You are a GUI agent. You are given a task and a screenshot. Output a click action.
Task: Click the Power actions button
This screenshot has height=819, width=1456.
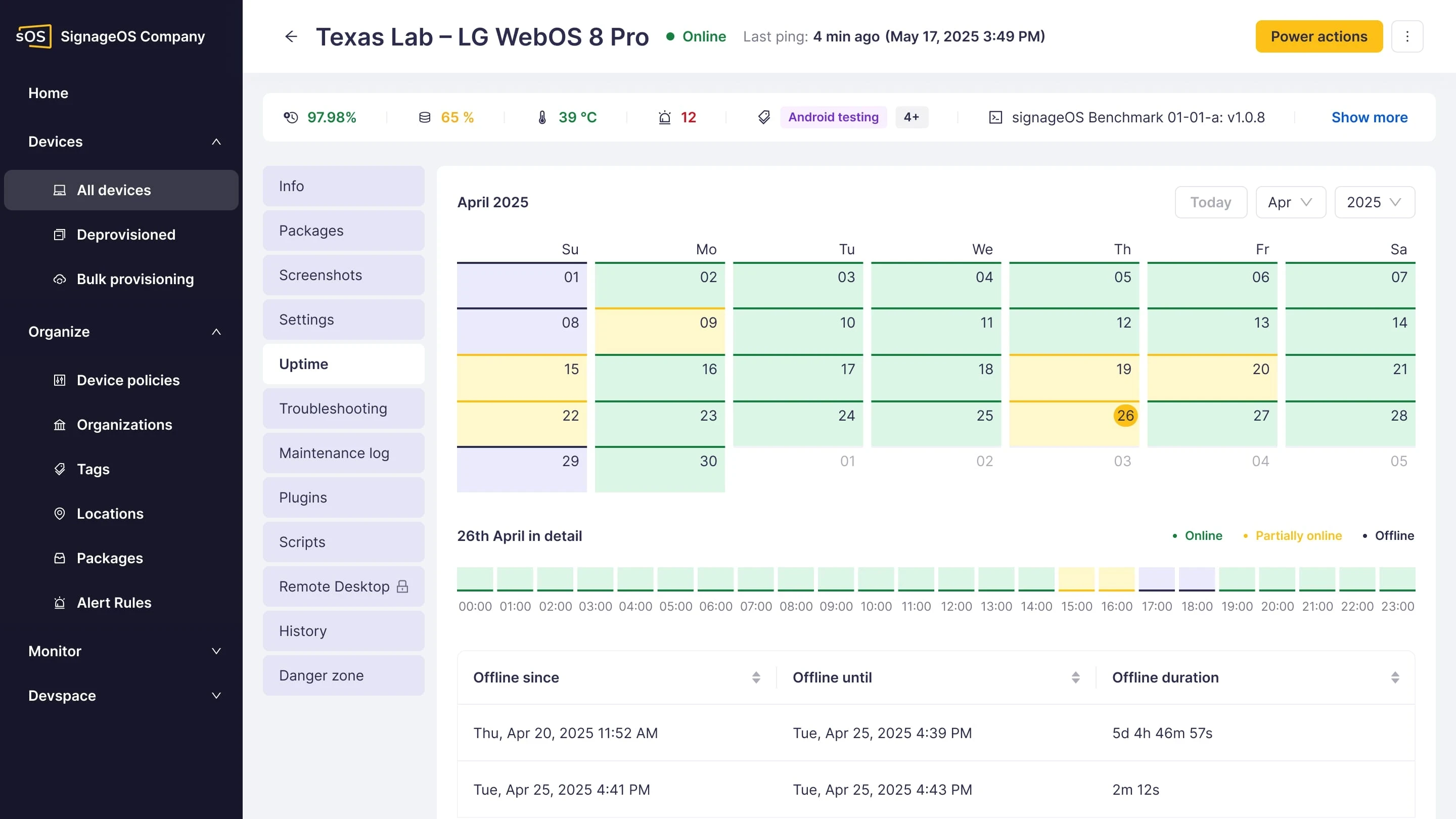[1318, 37]
